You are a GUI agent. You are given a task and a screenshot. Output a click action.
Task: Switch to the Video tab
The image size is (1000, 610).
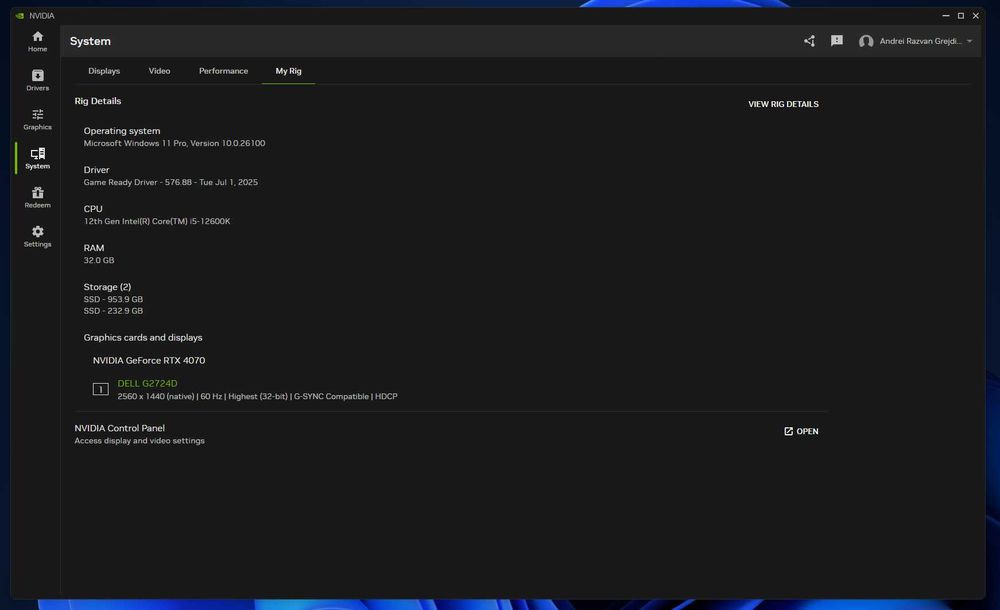tap(159, 71)
